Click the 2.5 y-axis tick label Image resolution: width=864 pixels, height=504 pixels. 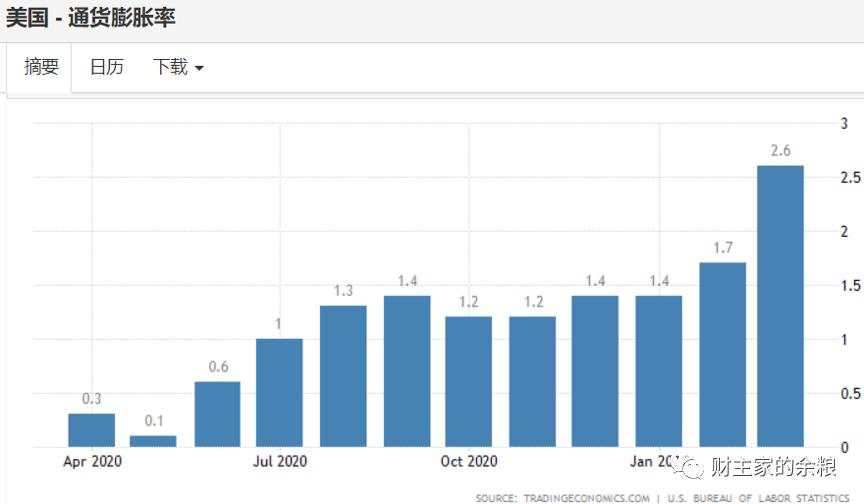850,177
